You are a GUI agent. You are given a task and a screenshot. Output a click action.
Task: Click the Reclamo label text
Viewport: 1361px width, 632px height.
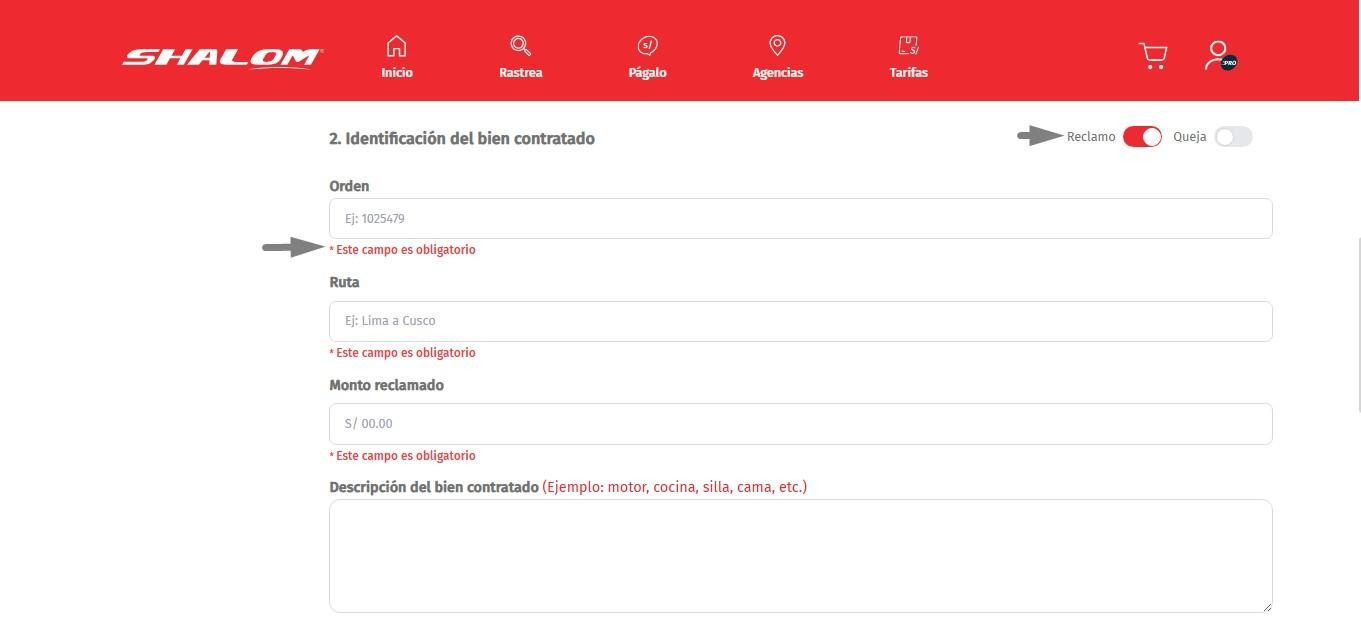(x=1091, y=137)
